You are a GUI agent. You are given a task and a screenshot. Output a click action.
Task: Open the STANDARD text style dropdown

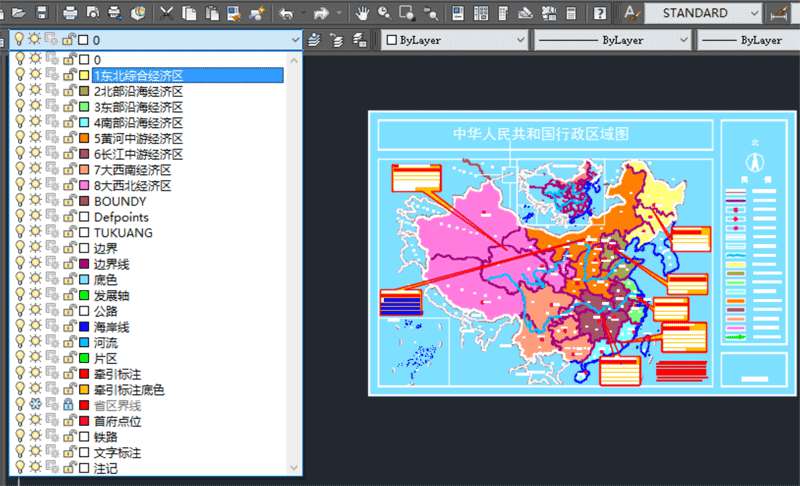[x=756, y=13]
